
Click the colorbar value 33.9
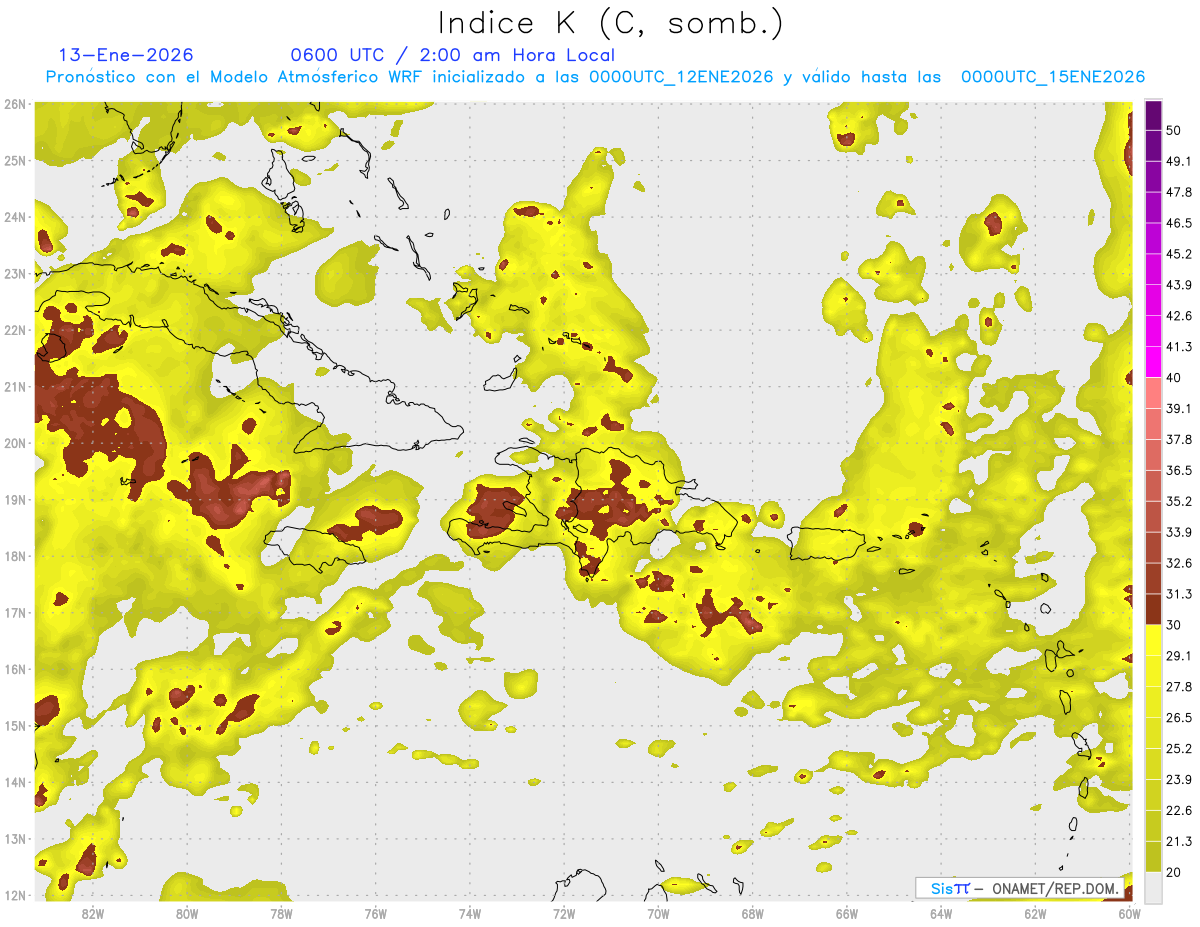point(1179,532)
